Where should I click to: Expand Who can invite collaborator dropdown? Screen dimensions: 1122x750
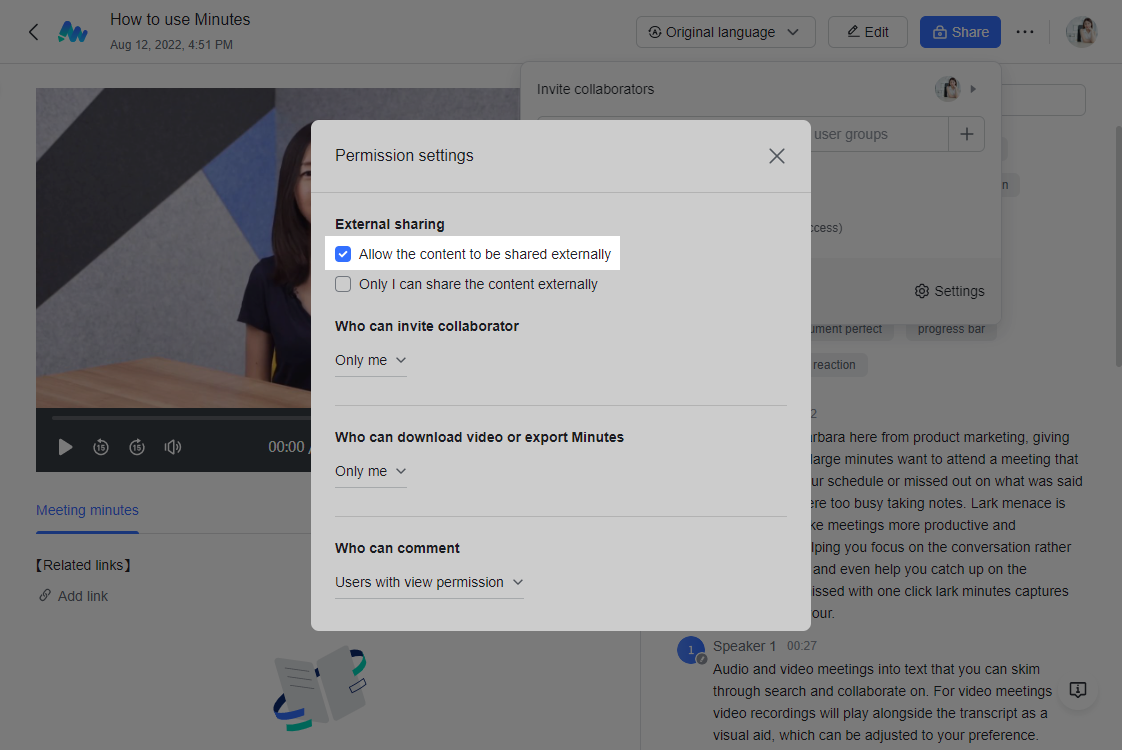coord(371,360)
